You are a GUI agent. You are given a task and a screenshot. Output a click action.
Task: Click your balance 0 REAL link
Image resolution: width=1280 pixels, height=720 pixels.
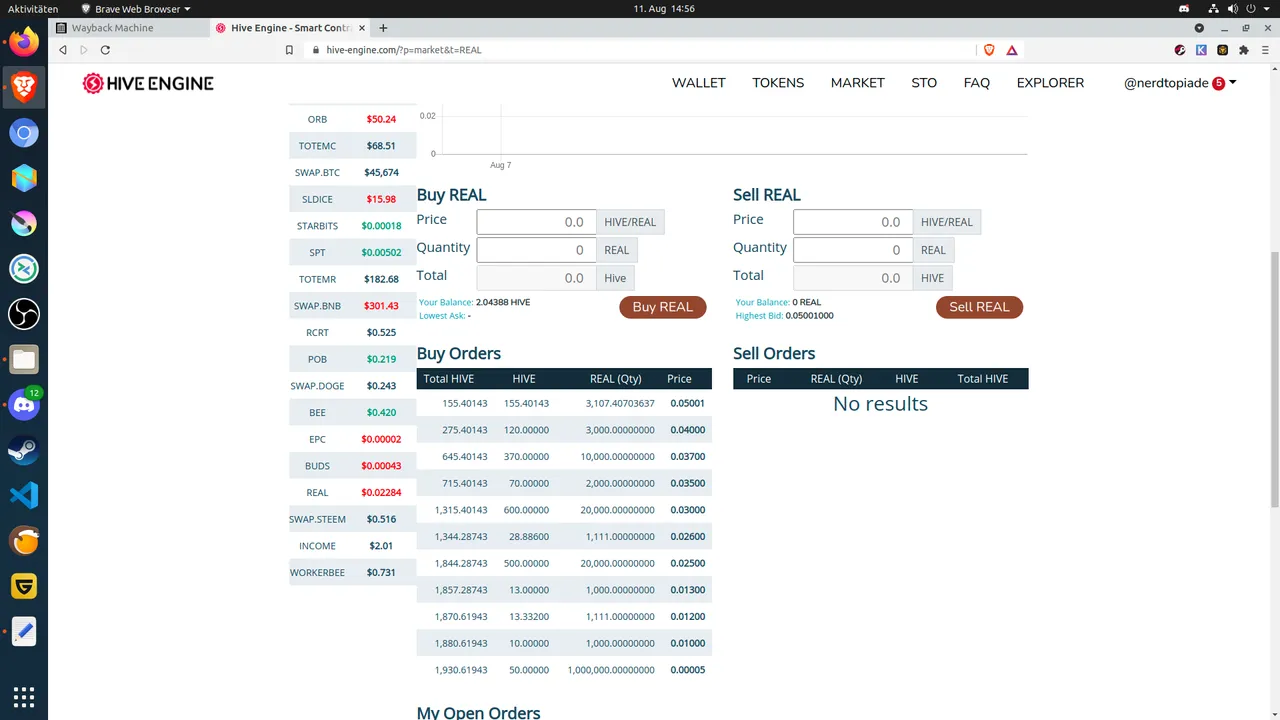click(806, 302)
